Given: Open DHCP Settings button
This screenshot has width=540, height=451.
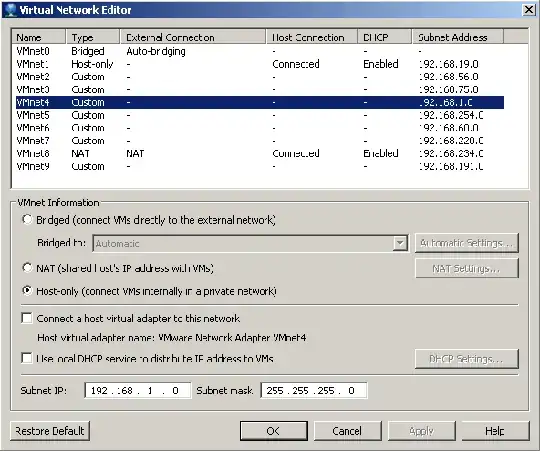Looking at the screenshot, I should point(467,359).
